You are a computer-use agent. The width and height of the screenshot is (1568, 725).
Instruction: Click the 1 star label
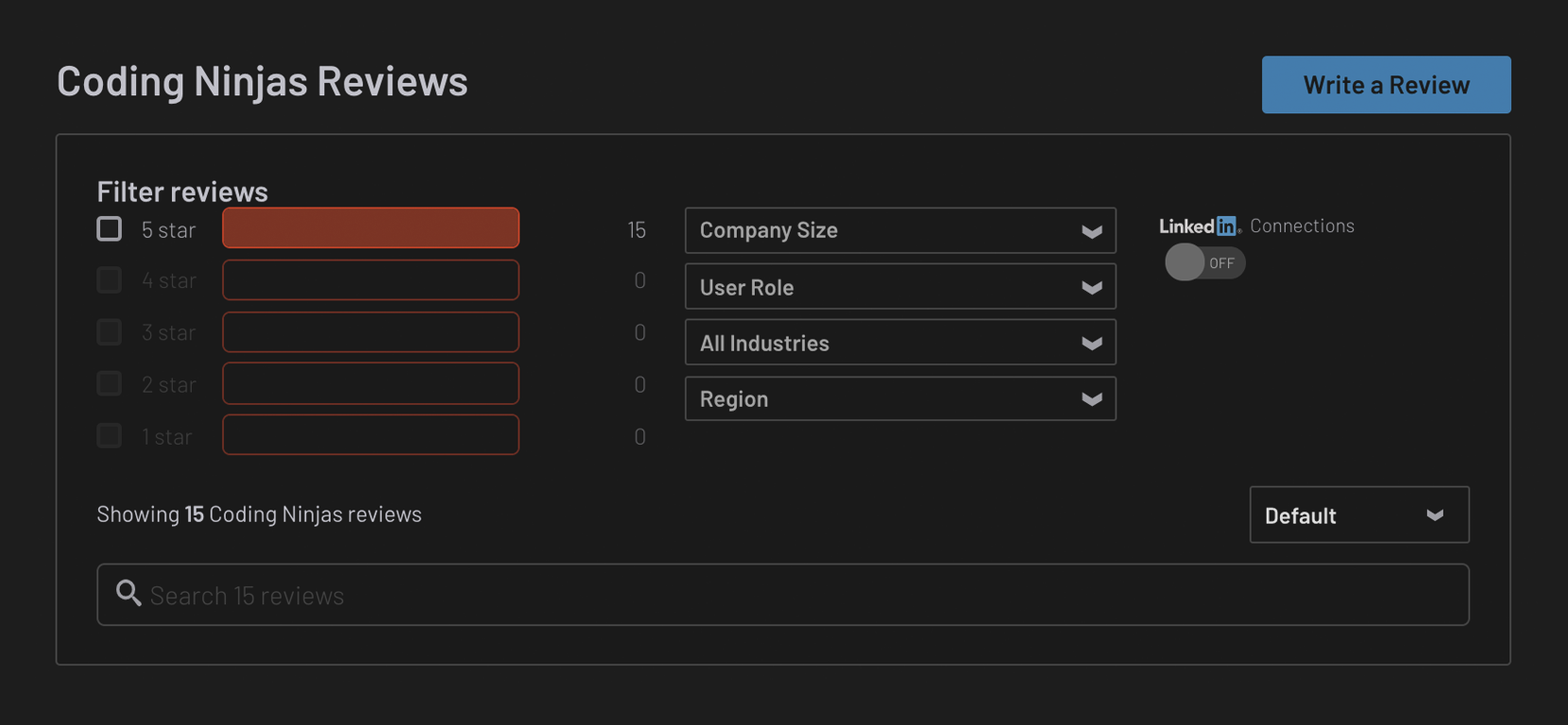(166, 436)
